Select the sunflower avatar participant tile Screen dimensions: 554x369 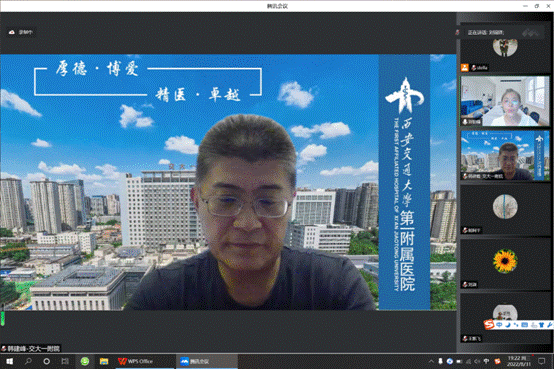505,264
